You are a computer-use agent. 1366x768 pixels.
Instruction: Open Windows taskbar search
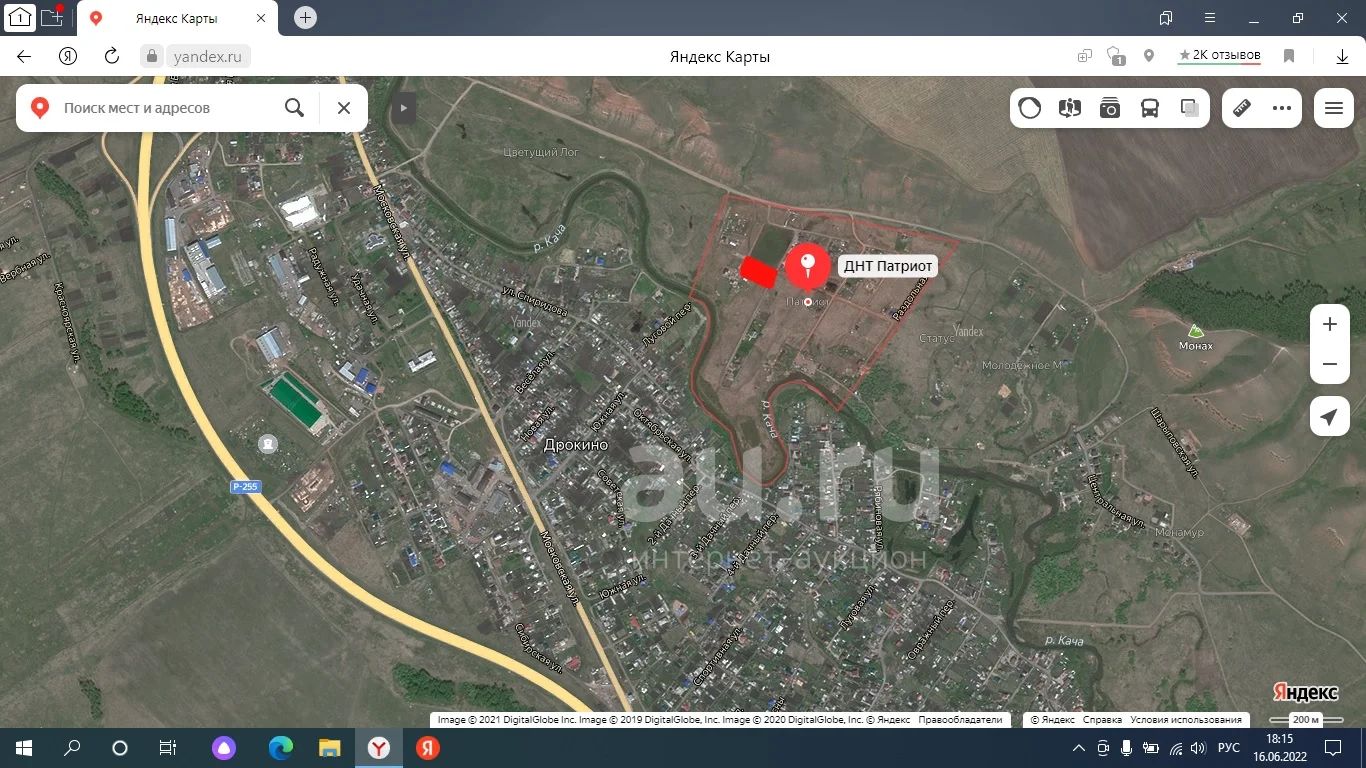(x=72, y=748)
